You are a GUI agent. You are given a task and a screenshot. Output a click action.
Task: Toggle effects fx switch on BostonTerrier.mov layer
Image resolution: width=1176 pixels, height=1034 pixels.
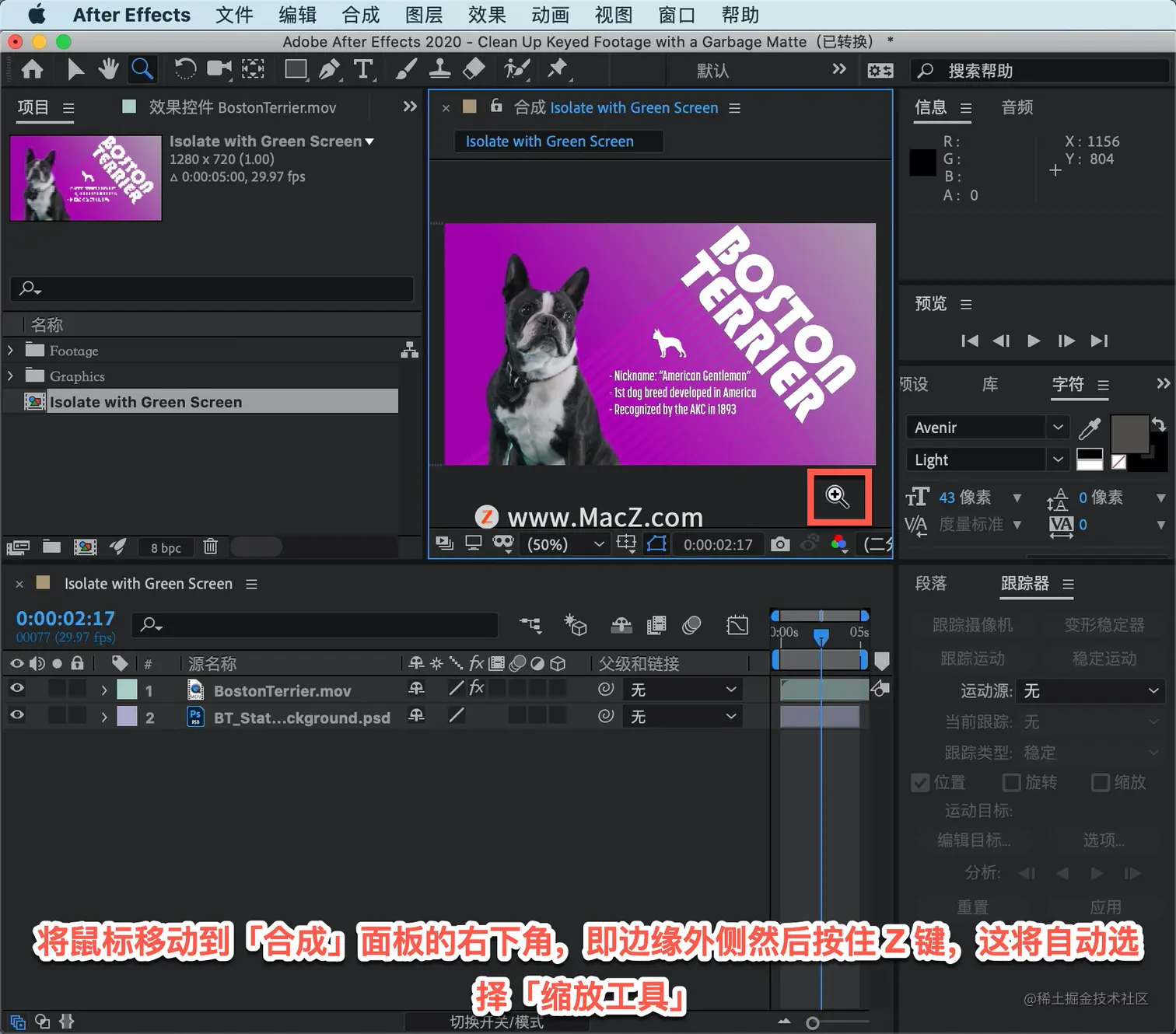point(477,688)
